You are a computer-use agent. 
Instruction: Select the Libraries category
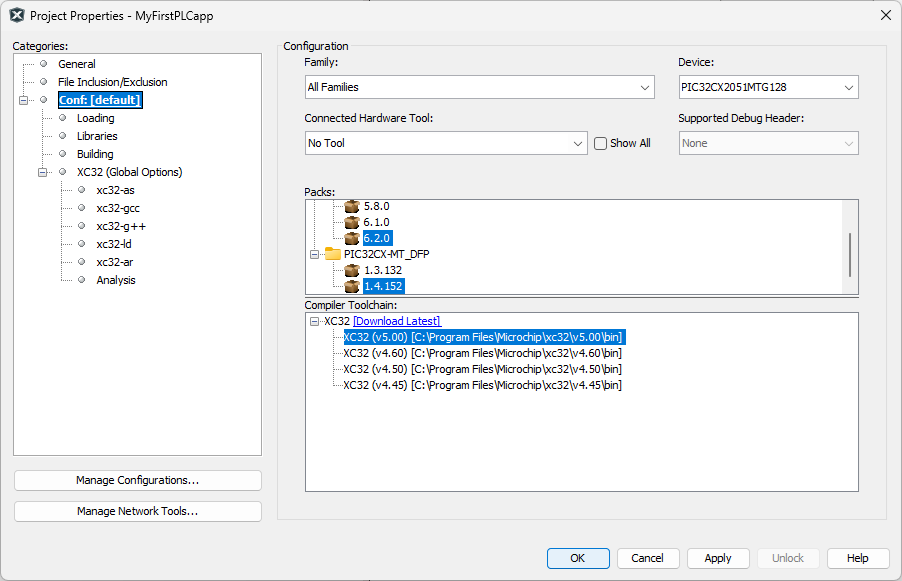coord(96,135)
